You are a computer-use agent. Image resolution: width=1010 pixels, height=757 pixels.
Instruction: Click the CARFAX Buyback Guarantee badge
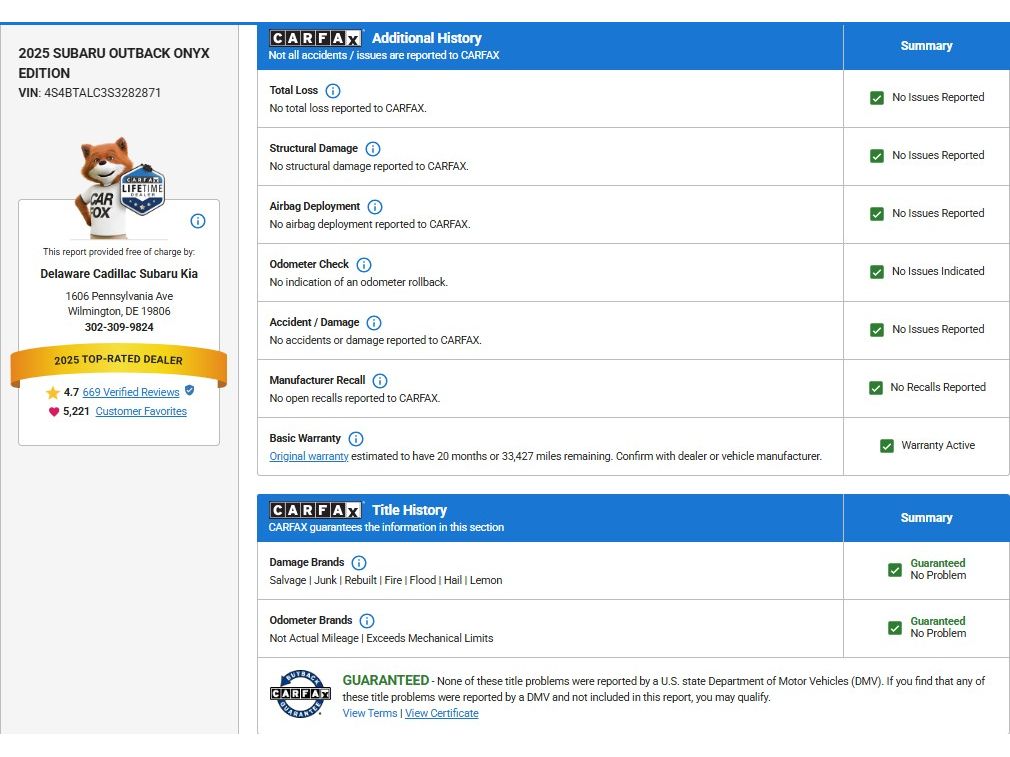[x=300, y=694]
